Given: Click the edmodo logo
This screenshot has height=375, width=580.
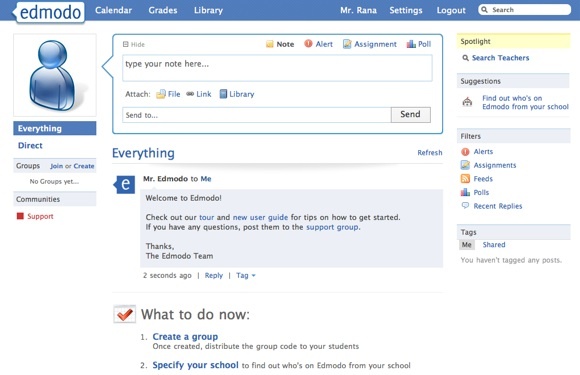Looking at the screenshot, I should tap(48, 12).
